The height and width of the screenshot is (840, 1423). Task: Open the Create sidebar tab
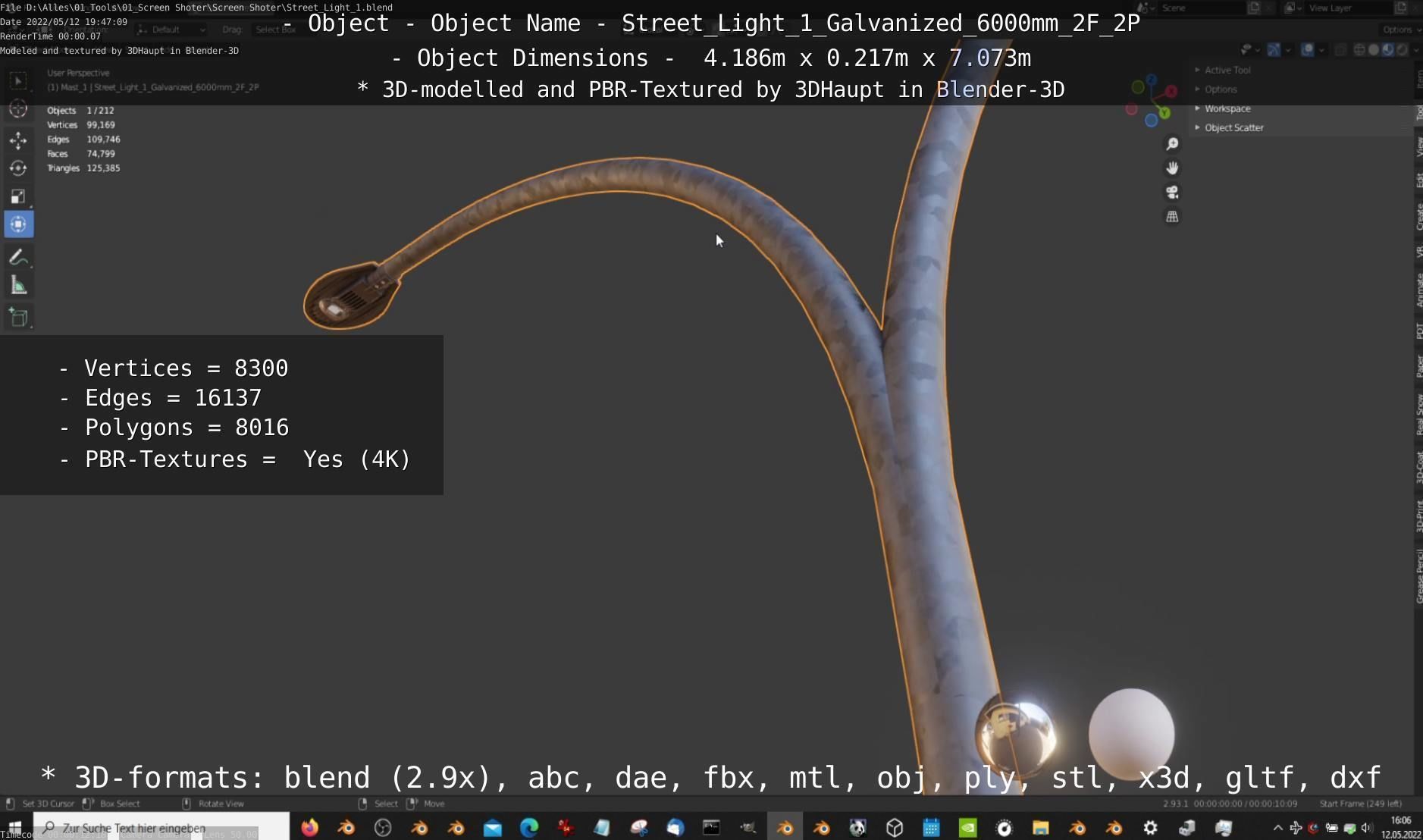(1418, 217)
